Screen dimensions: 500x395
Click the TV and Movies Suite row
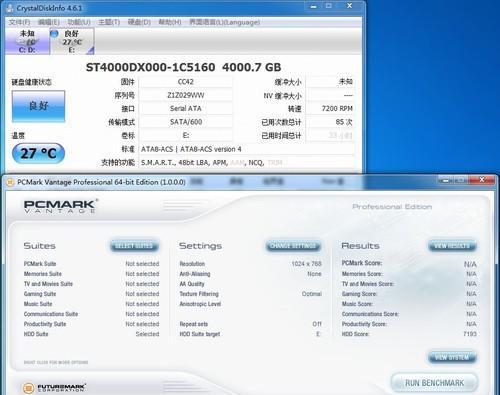[x=91, y=284]
